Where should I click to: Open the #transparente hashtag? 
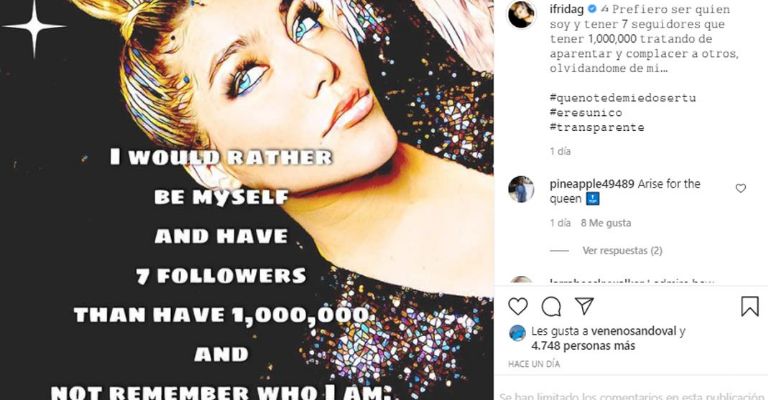click(597, 127)
